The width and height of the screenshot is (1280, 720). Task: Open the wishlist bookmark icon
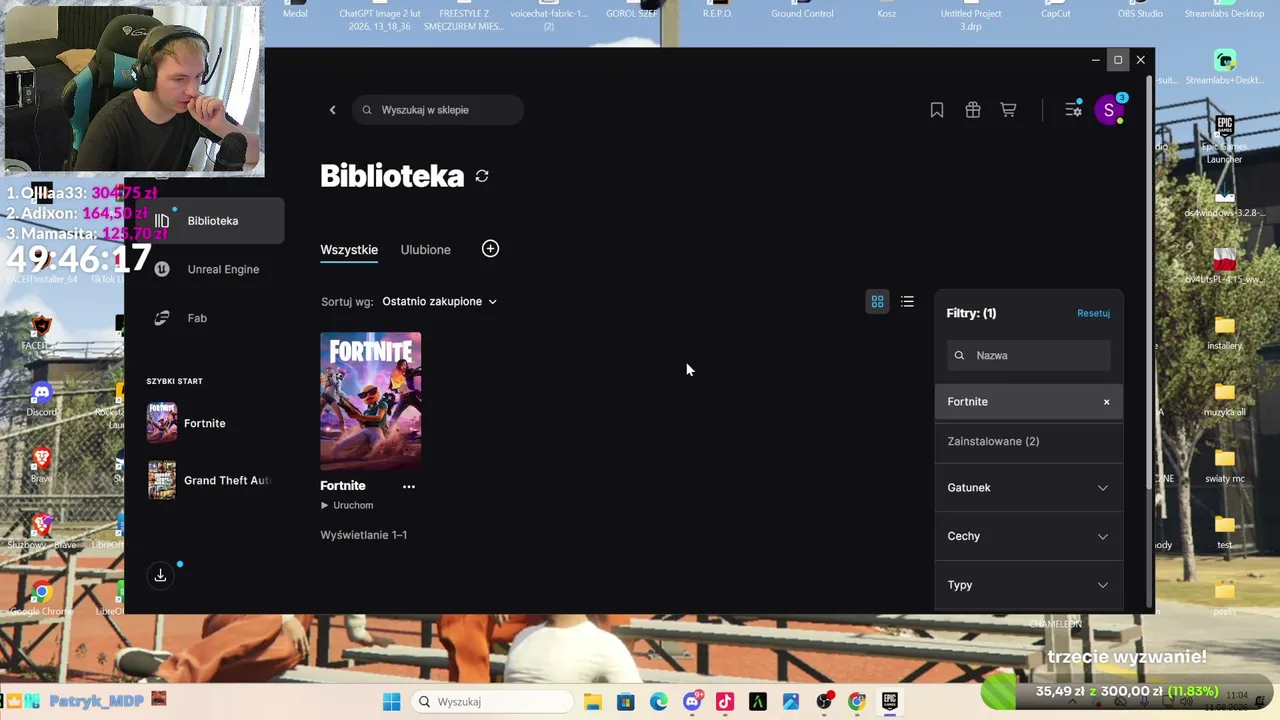click(937, 110)
